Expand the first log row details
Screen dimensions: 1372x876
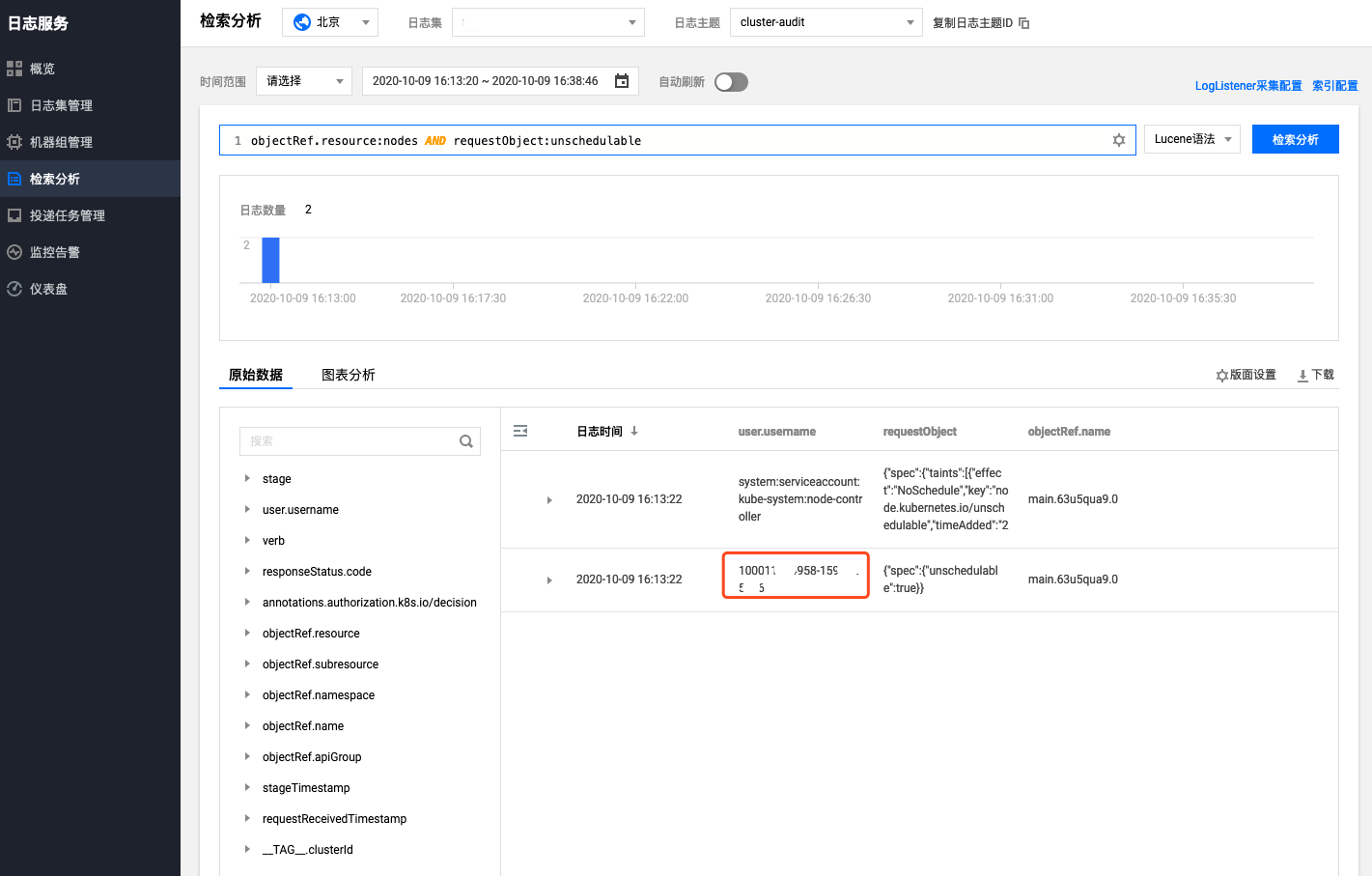[549, 500]
